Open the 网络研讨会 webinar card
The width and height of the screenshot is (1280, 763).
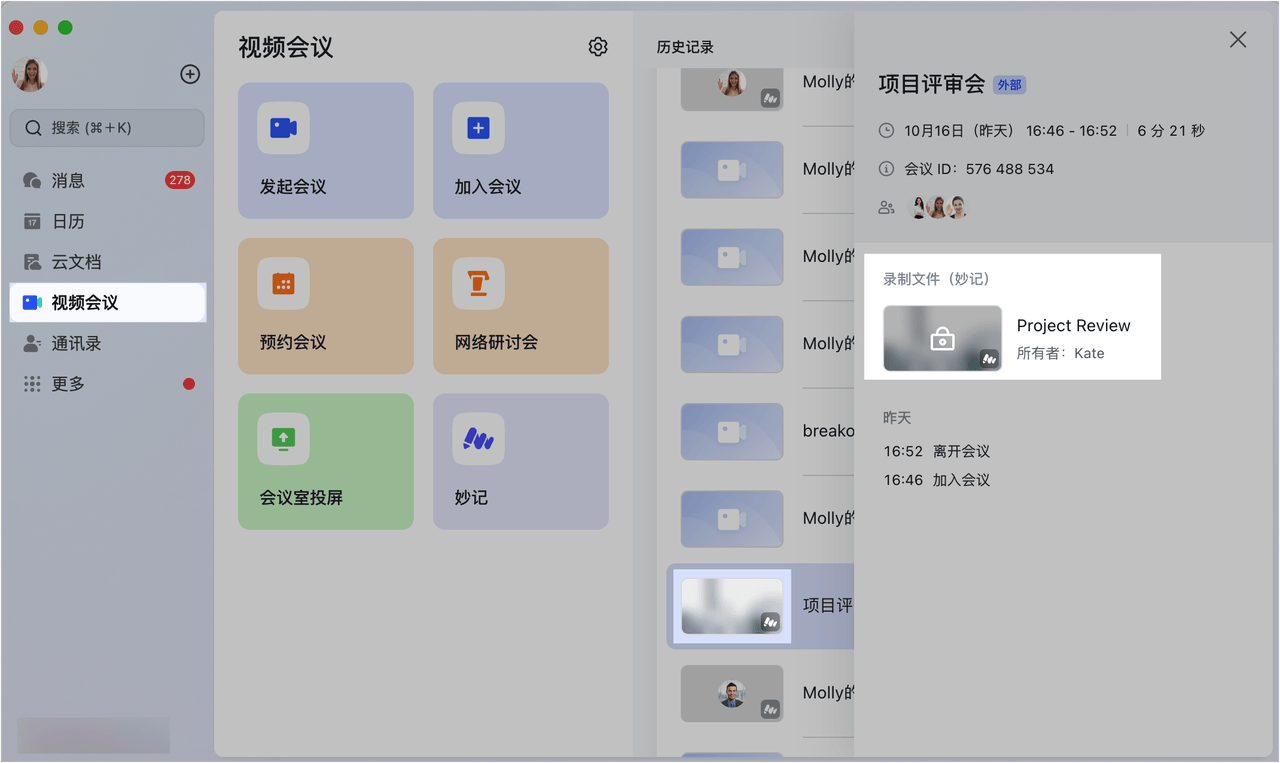coord(520,306)
